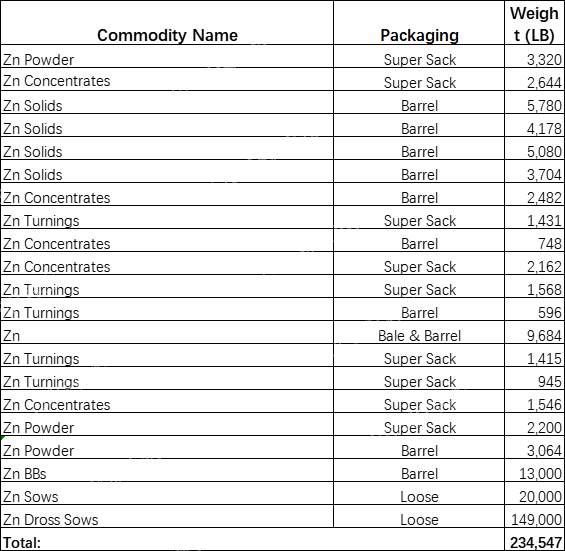Select the Zn Sows commodity cell
565x551 pixels.
click(167, 493)
